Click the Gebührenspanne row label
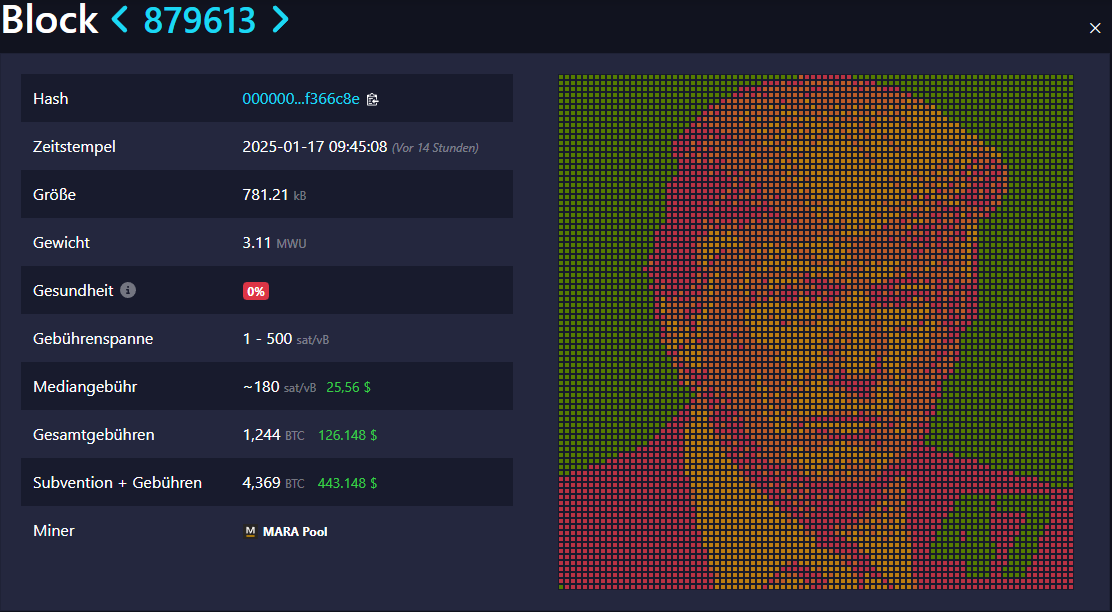The width and height of the screenshot is (1112, 612). [x=93, y=339]
